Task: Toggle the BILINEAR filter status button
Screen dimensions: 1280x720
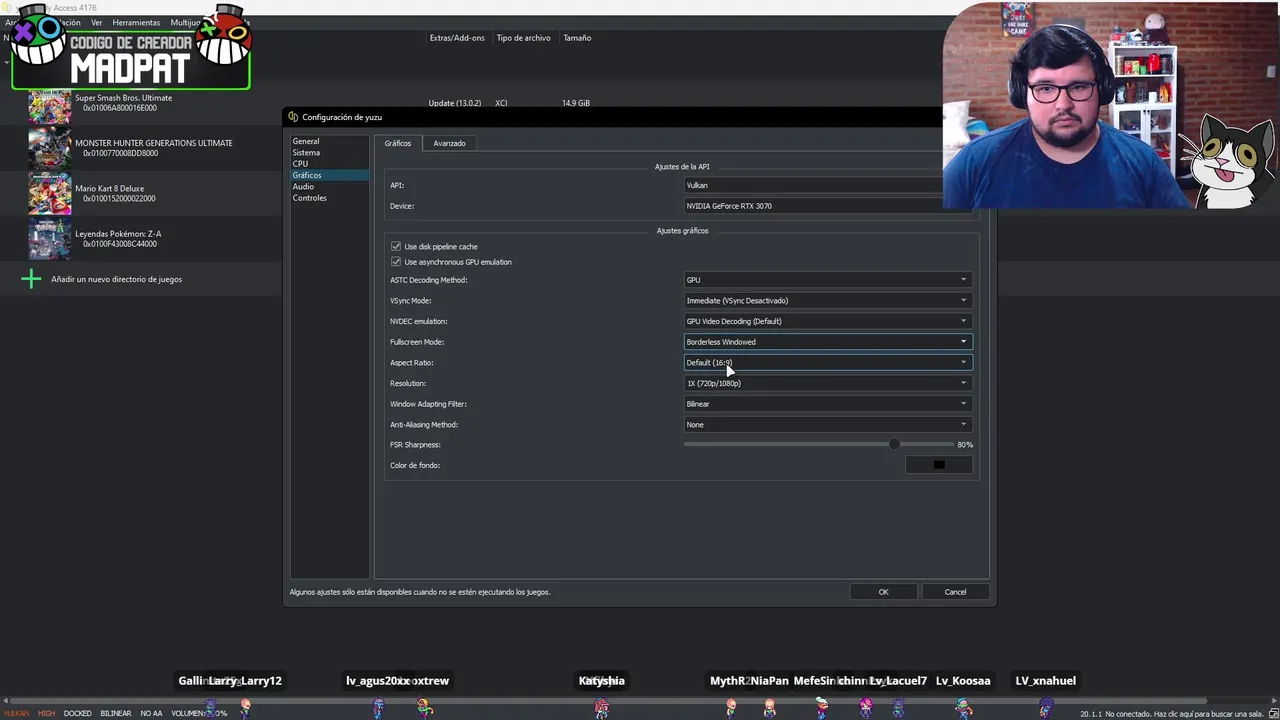Action: [116, 714]
